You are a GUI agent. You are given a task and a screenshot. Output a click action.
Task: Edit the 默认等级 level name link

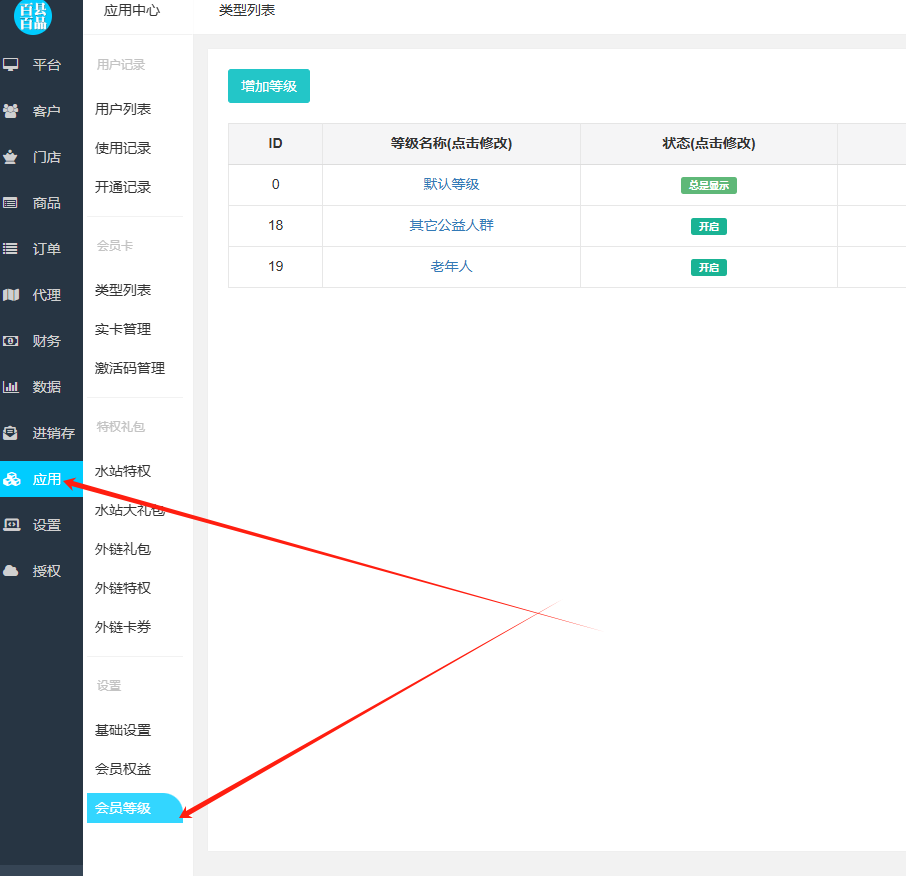(x=451, y=185)
